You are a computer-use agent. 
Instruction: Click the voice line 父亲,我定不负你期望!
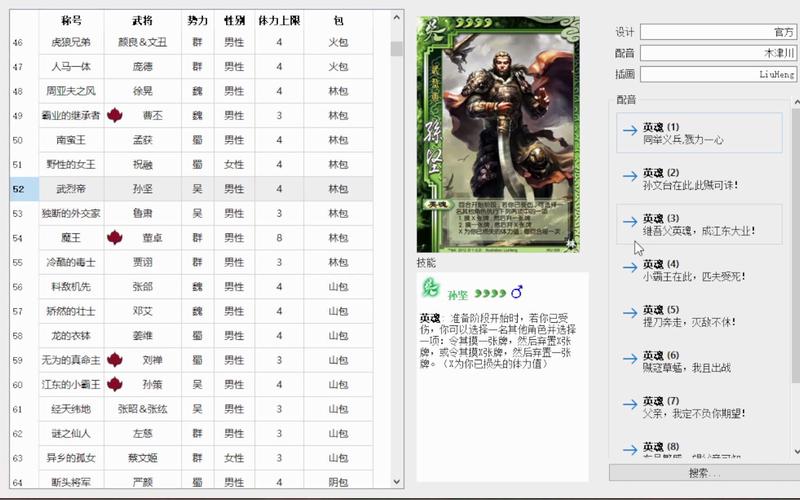tap(694, 414)
